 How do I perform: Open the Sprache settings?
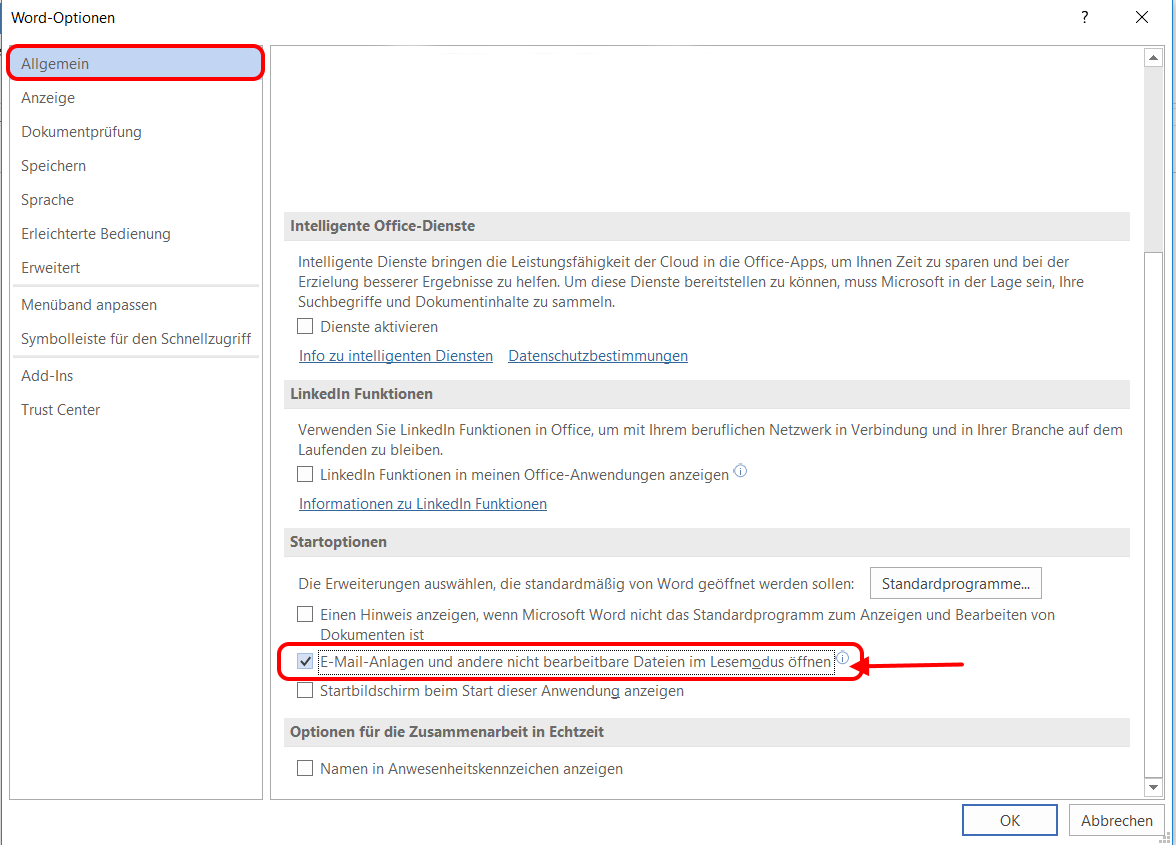(x=136, y=199)
